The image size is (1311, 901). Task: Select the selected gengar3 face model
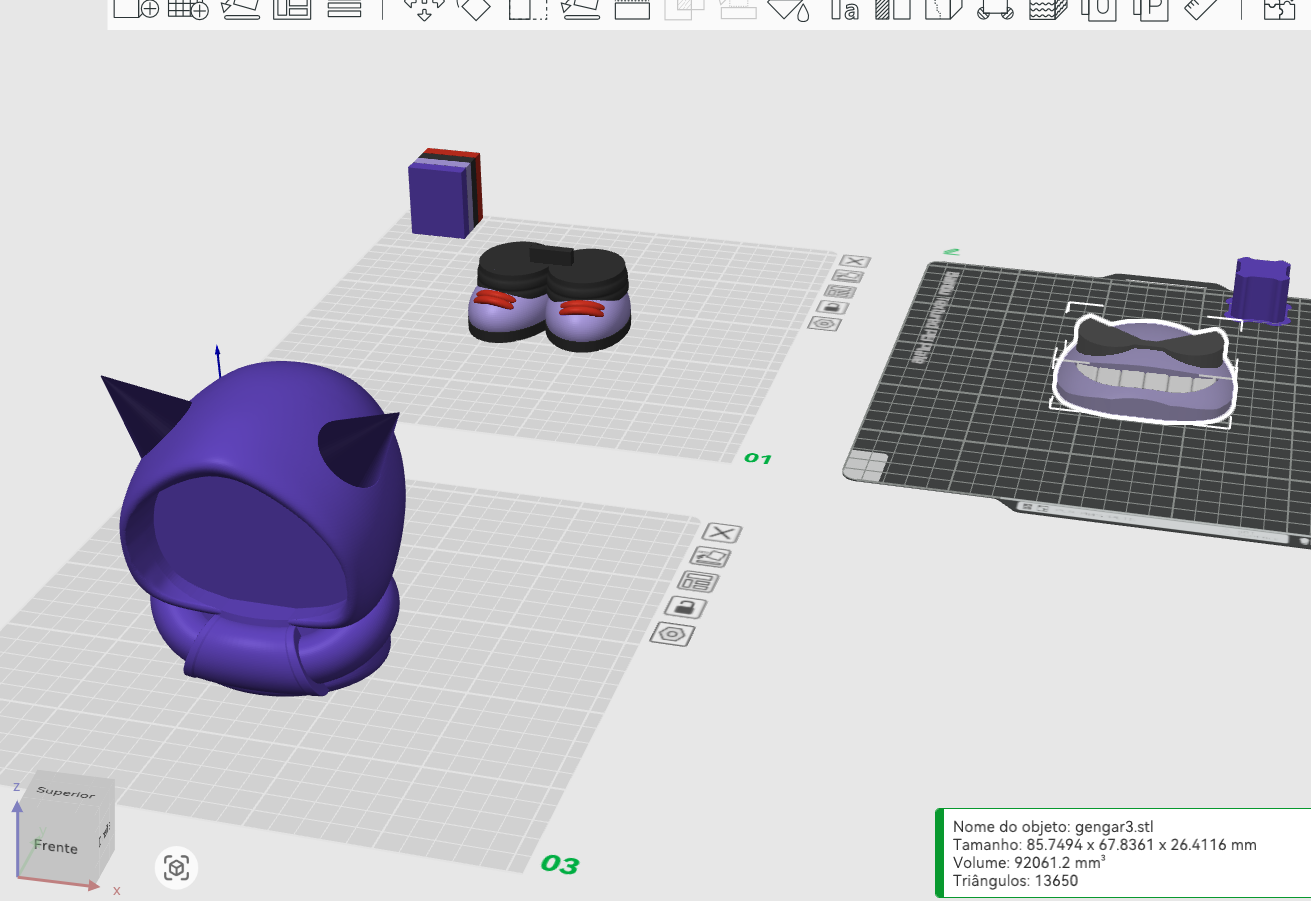pyautogui.click(x=1143, y=370)
